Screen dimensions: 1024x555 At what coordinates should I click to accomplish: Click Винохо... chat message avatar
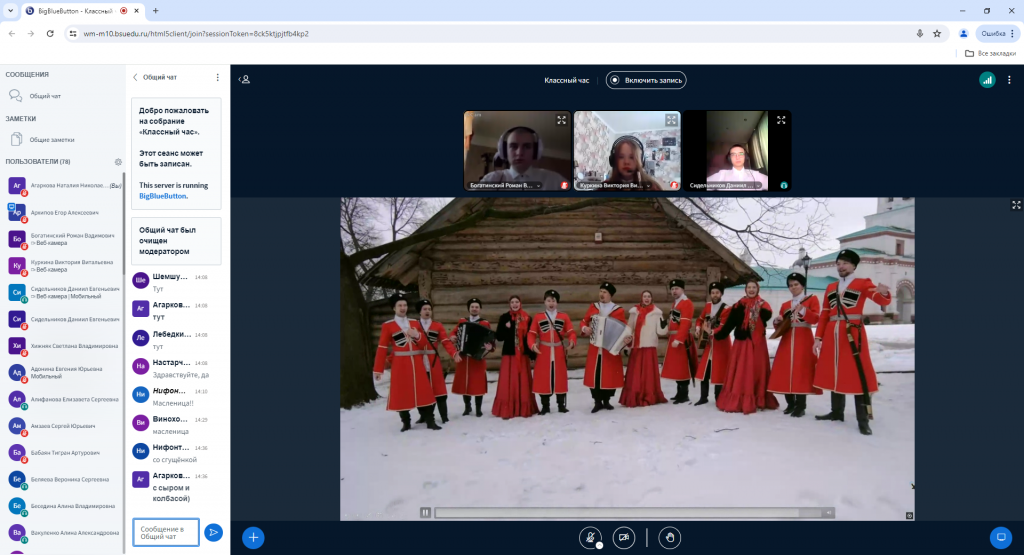(x=140, y=423)
